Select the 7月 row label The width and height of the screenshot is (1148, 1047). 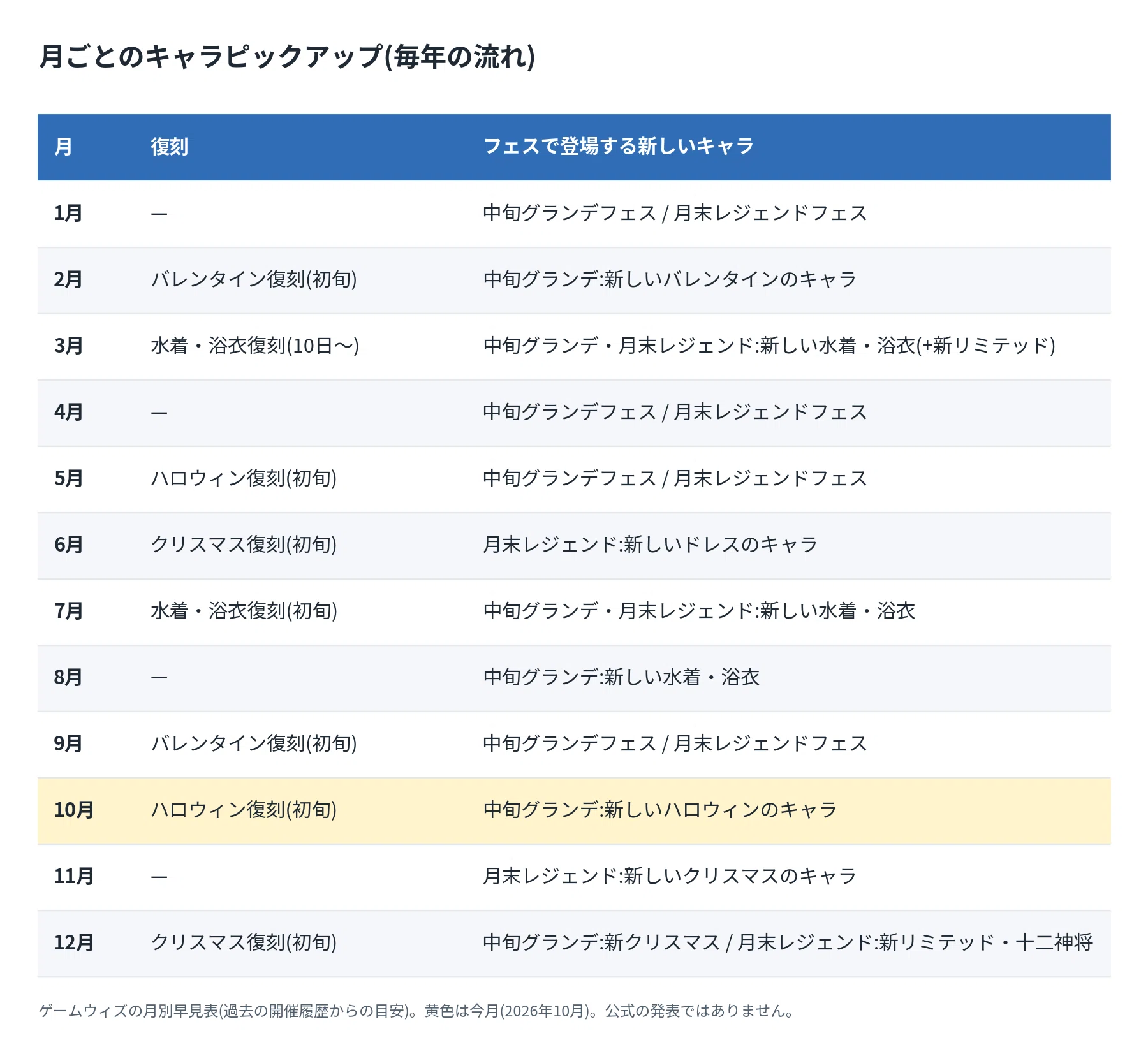[x=68, y=611]
